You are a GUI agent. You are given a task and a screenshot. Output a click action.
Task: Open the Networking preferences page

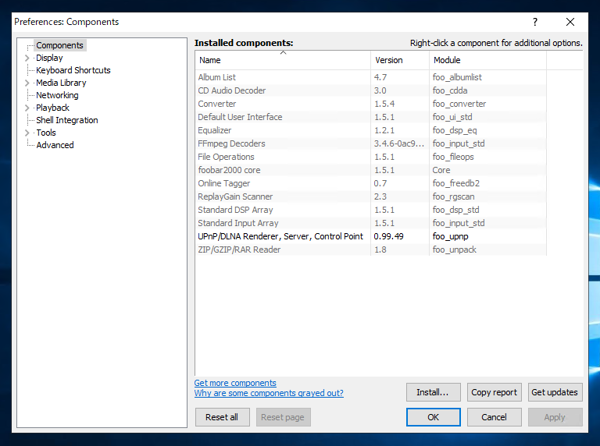57,95
